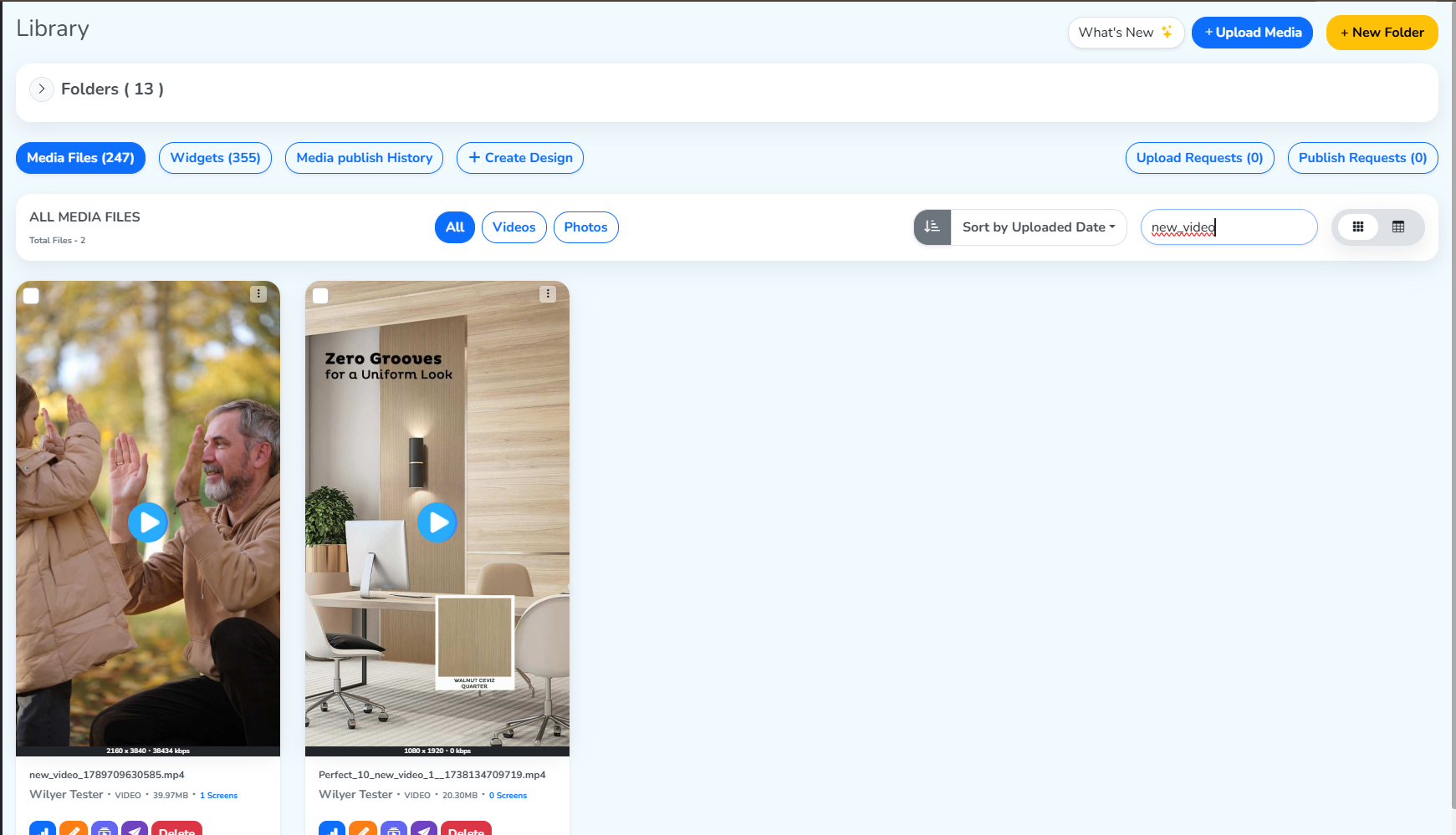Image resolution: width=1456 pixels, height=835 pixels.
Task: Switch to grid view
Action: (x=1358, y=227)
